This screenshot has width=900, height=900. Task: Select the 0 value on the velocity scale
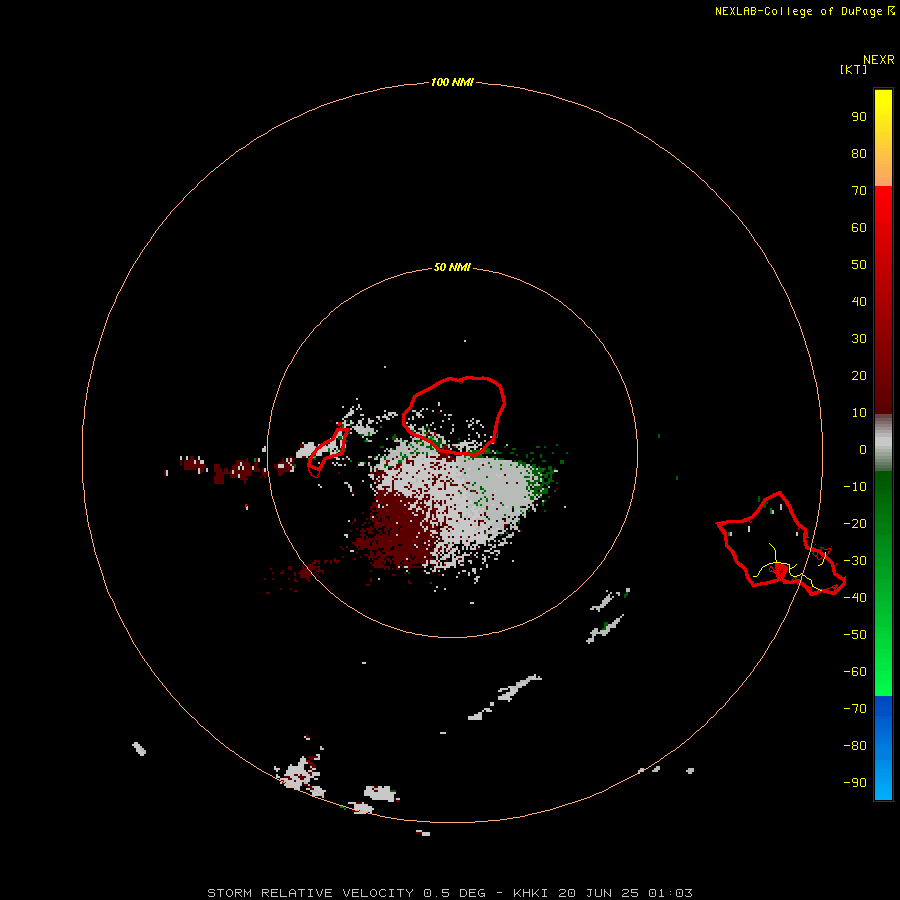(x=863, y=449)
